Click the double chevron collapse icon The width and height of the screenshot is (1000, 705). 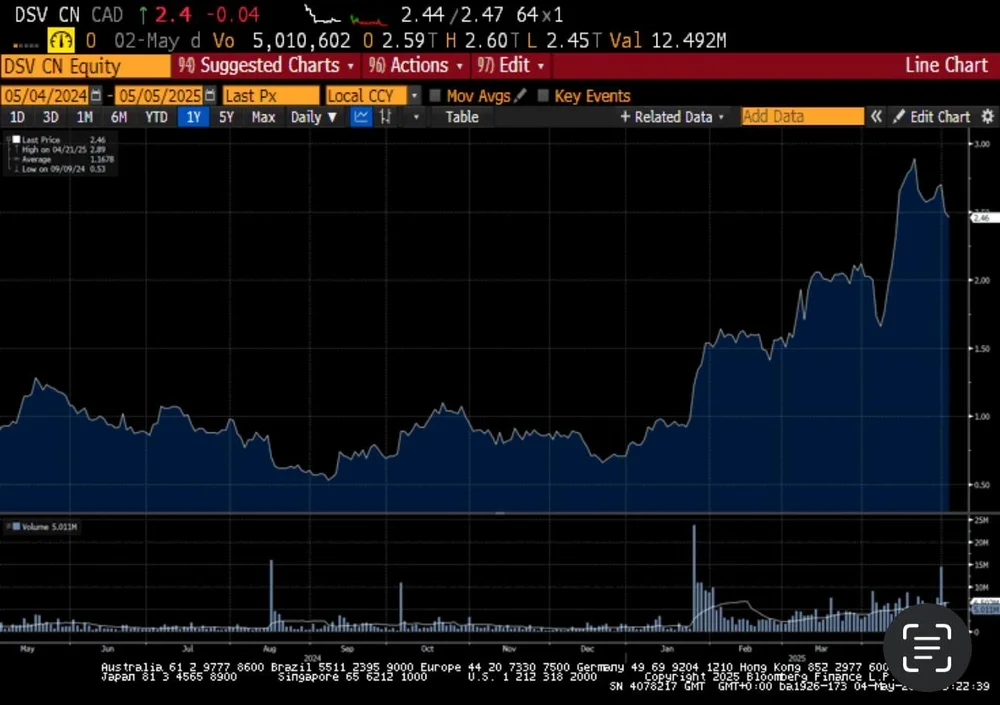[876, 117]
